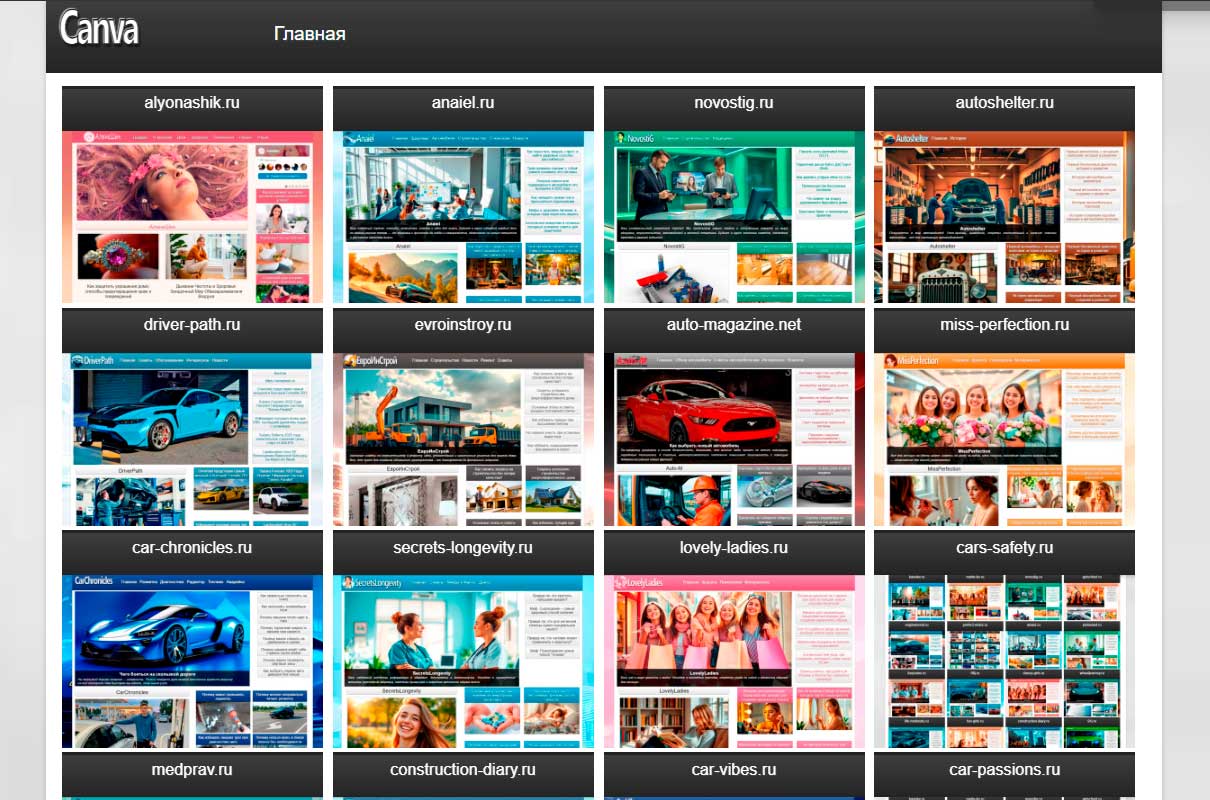
Task: Open the medprav.ru site link
Action: pyautogui.click(x=191, y=770)
